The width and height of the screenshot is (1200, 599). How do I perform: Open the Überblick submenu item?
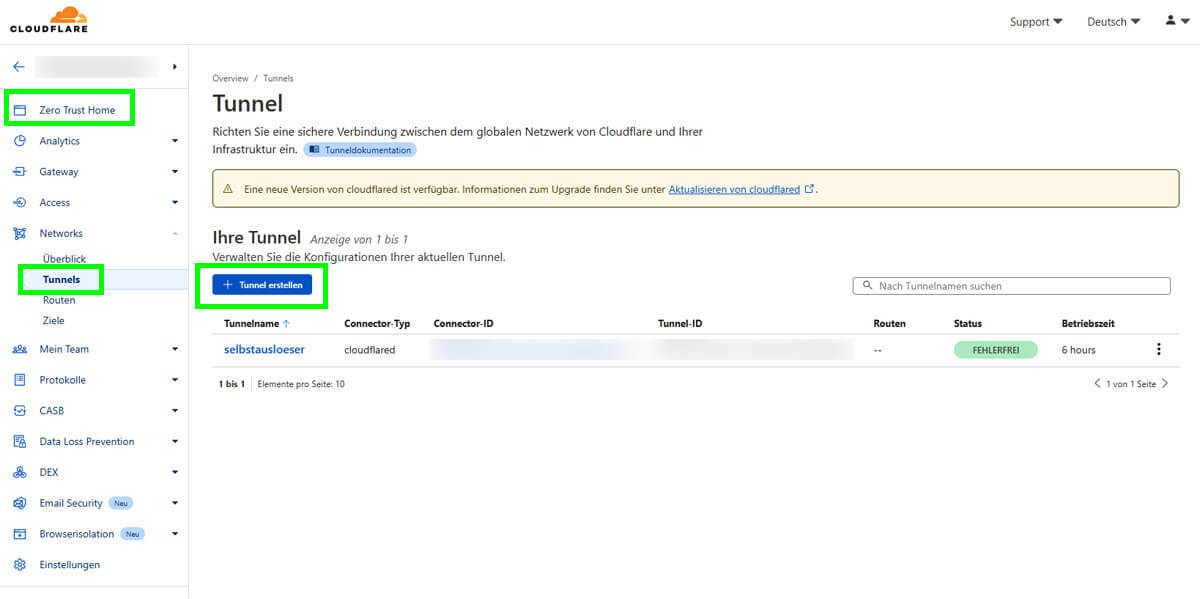tap(64, 259)
